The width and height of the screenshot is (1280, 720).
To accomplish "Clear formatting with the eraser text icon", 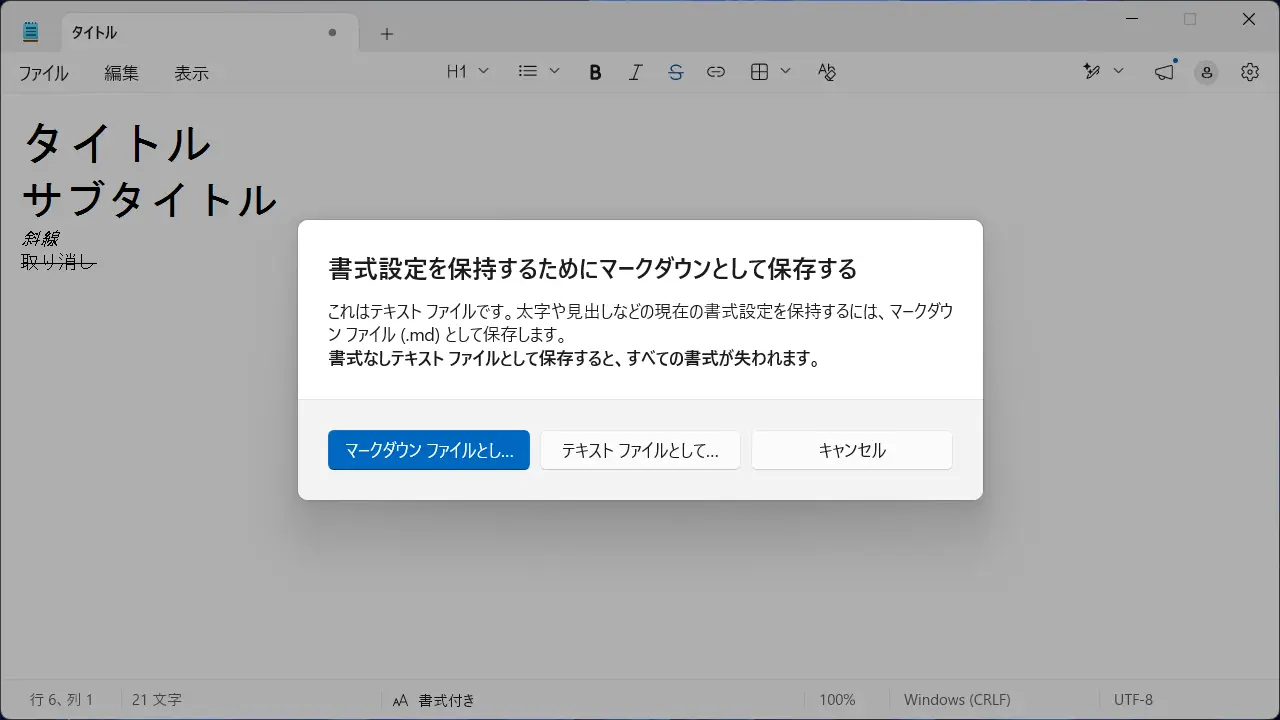I will pyautogui.click(x=826, y=72).
